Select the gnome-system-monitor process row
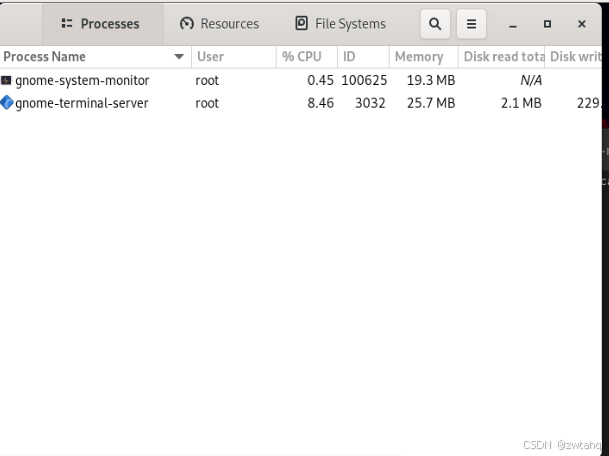 [301, 80]
